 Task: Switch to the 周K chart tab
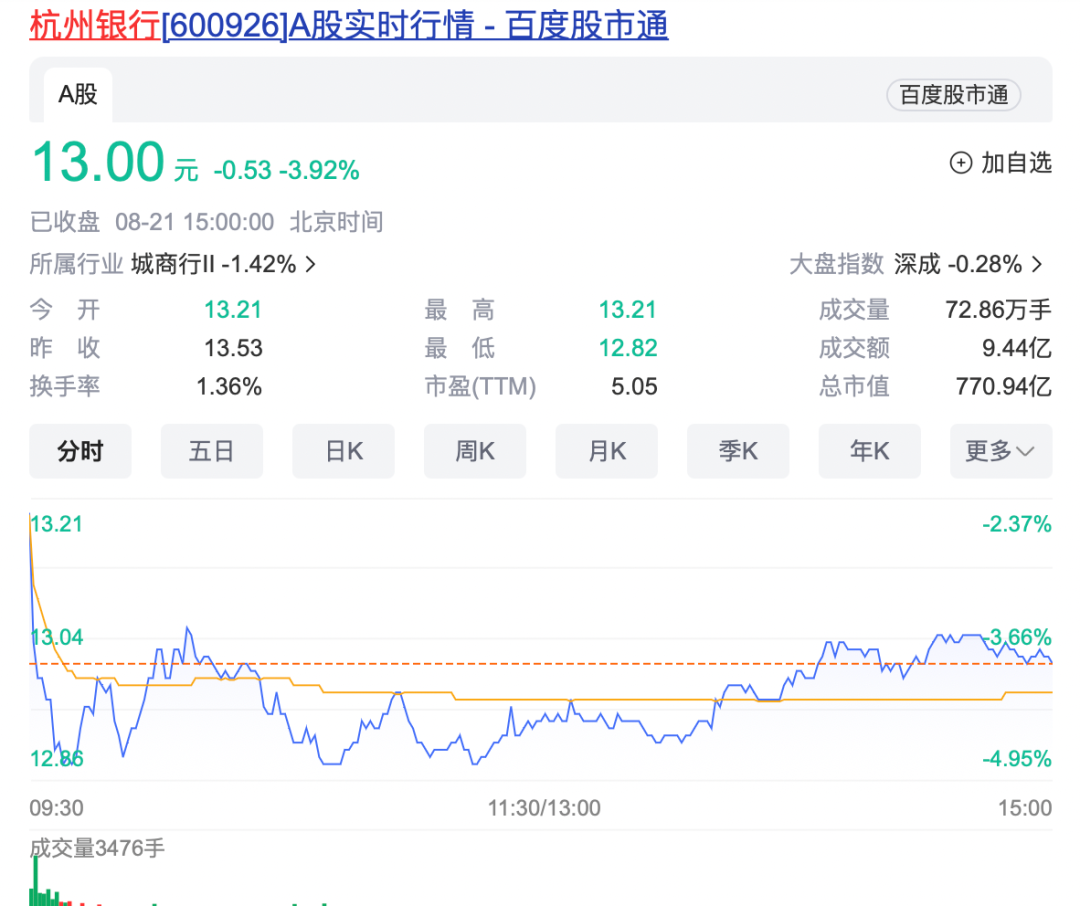(475, 451)
